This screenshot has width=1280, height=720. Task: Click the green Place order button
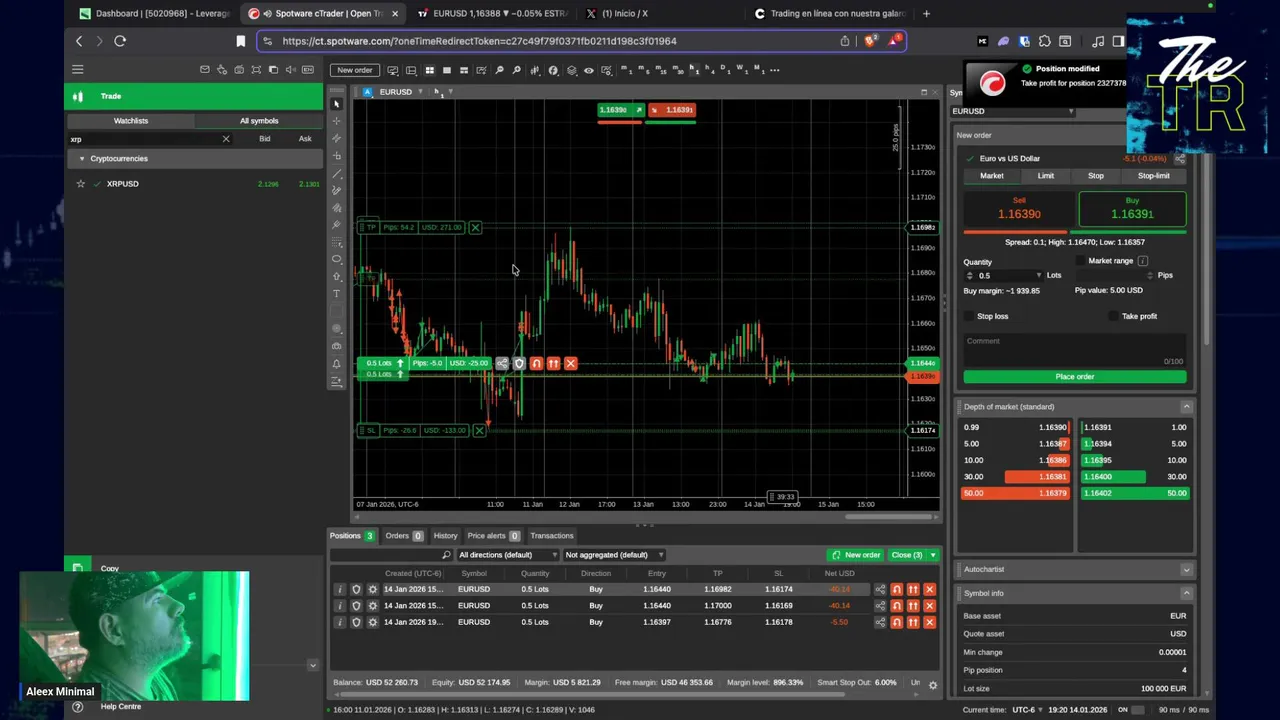pos(1075,377)
